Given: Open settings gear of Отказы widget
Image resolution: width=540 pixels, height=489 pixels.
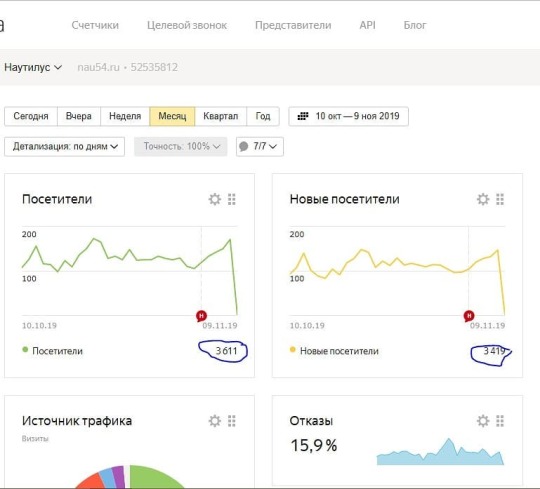Looking at the screenshot, I should click(483, 421).
